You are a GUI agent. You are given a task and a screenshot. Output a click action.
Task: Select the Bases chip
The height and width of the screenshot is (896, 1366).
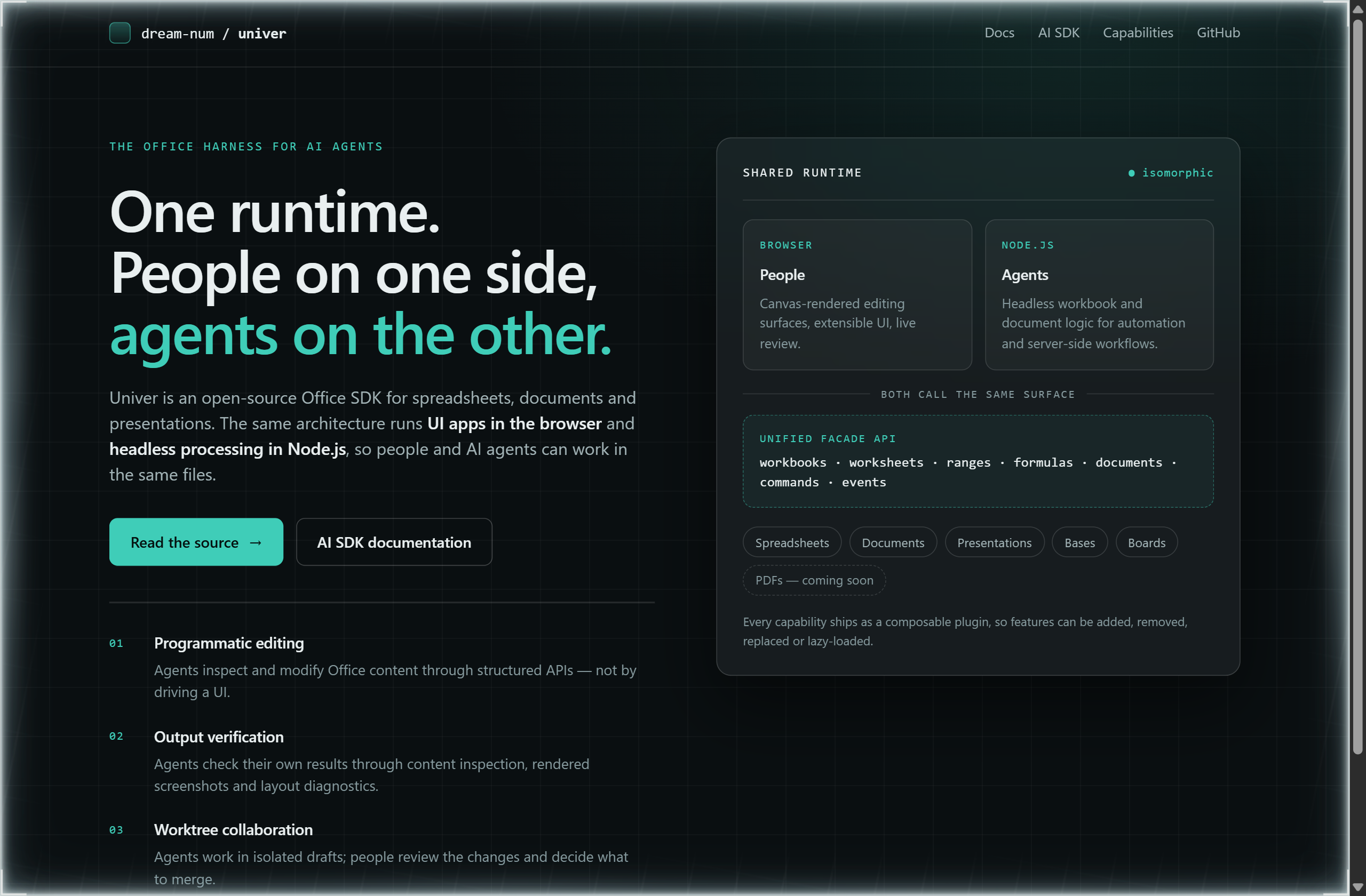1079,542
